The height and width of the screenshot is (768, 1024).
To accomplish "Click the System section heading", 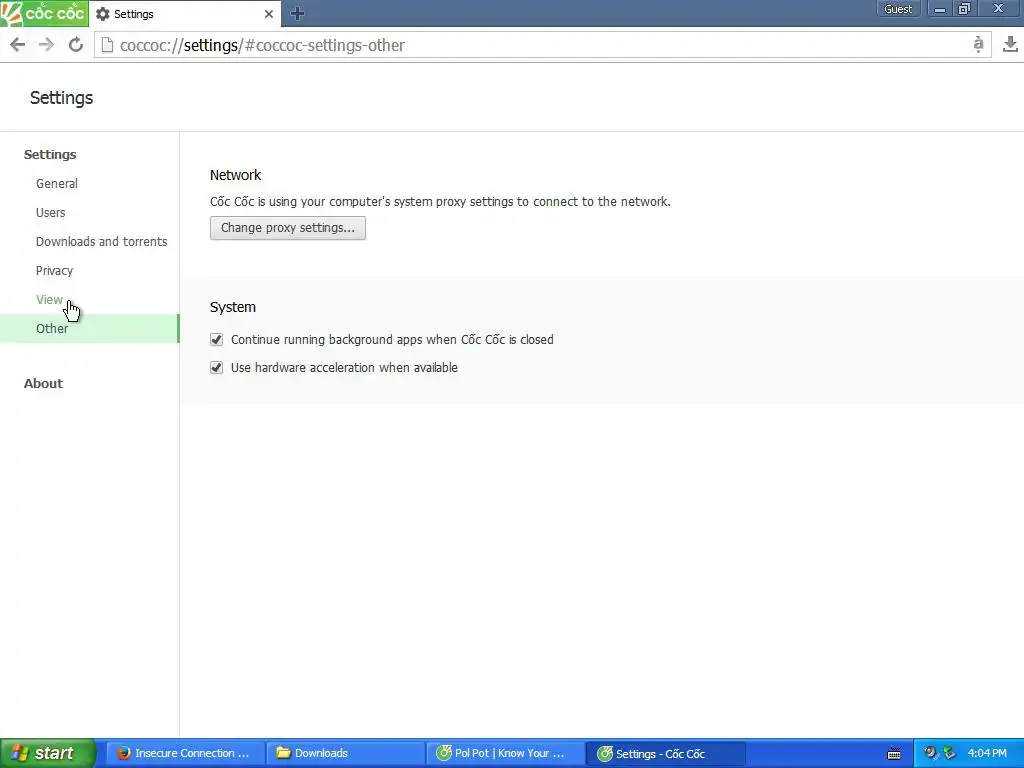I will [x=232, y=307].
